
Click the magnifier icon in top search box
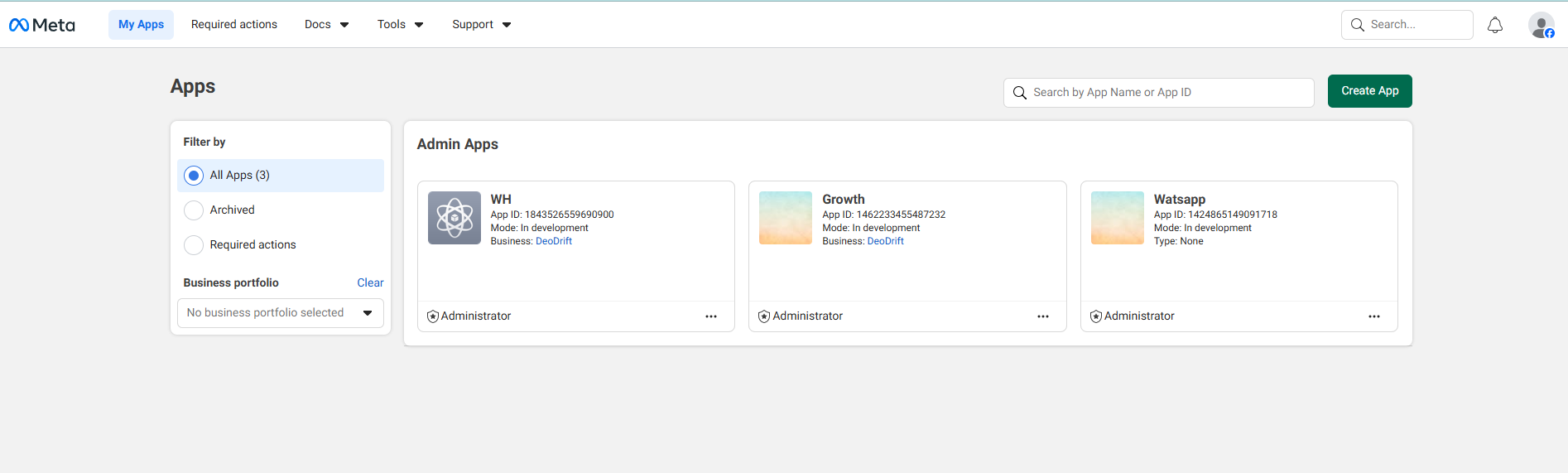click(x=1358, y=25)
